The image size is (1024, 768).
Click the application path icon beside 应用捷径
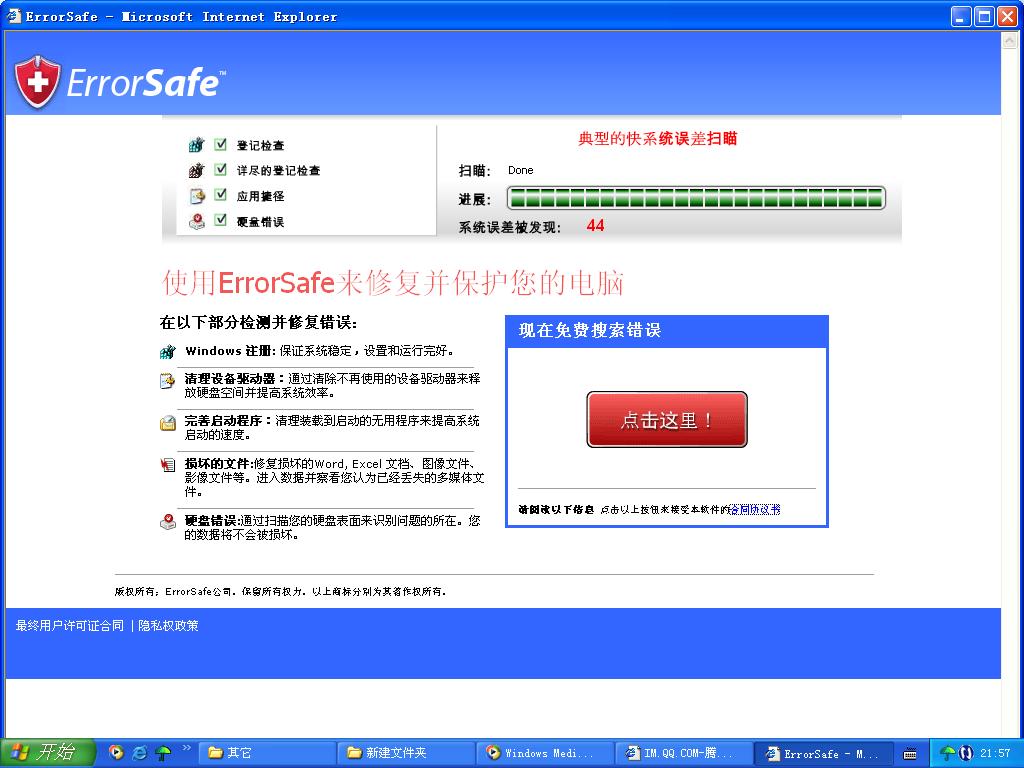197,195
